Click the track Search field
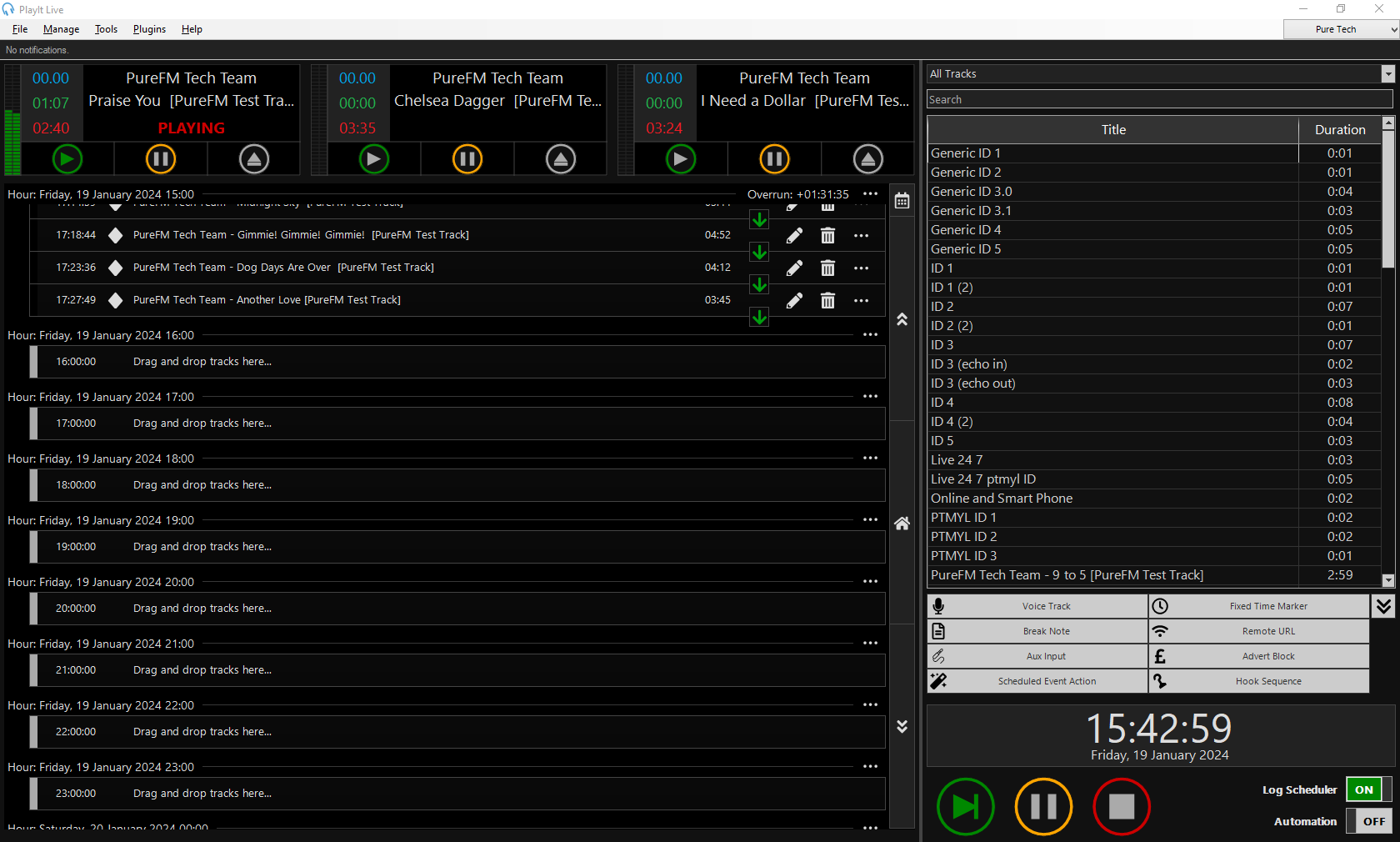Viewport: 1400px width, 842px height. (1160, 99)
